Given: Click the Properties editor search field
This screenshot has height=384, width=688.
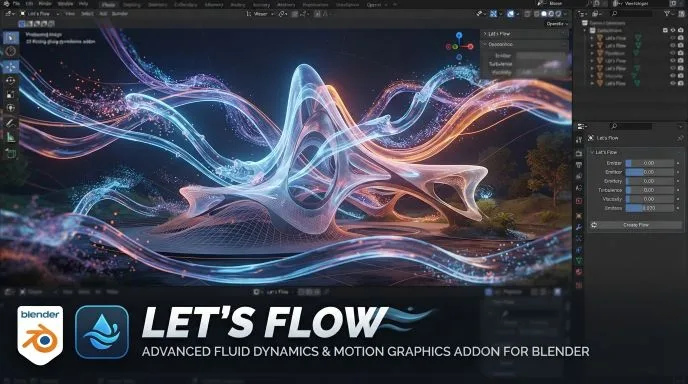Looking at the screenshot, I should (632, 126).
